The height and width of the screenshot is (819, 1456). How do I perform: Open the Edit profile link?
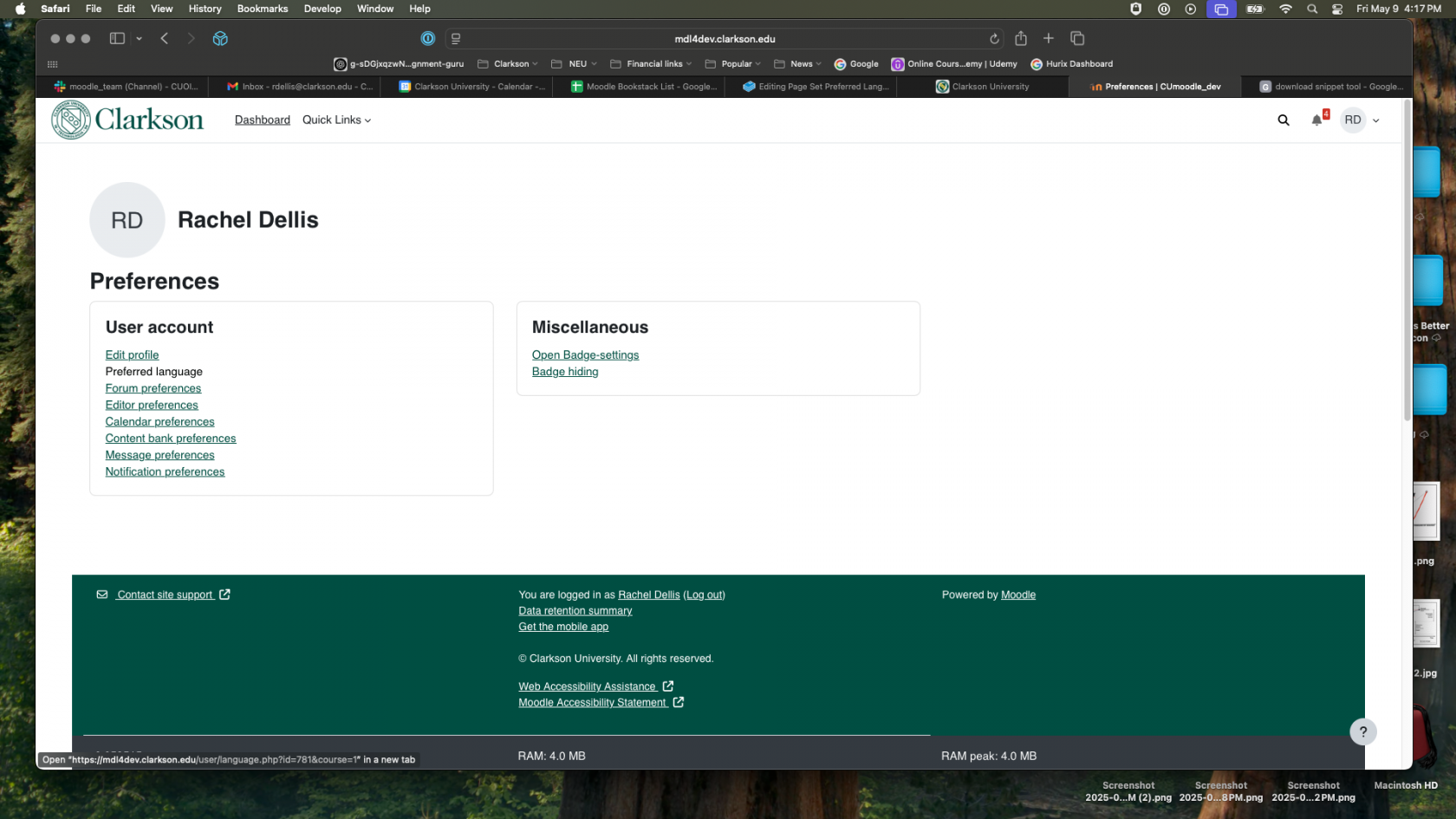(132, 354)
